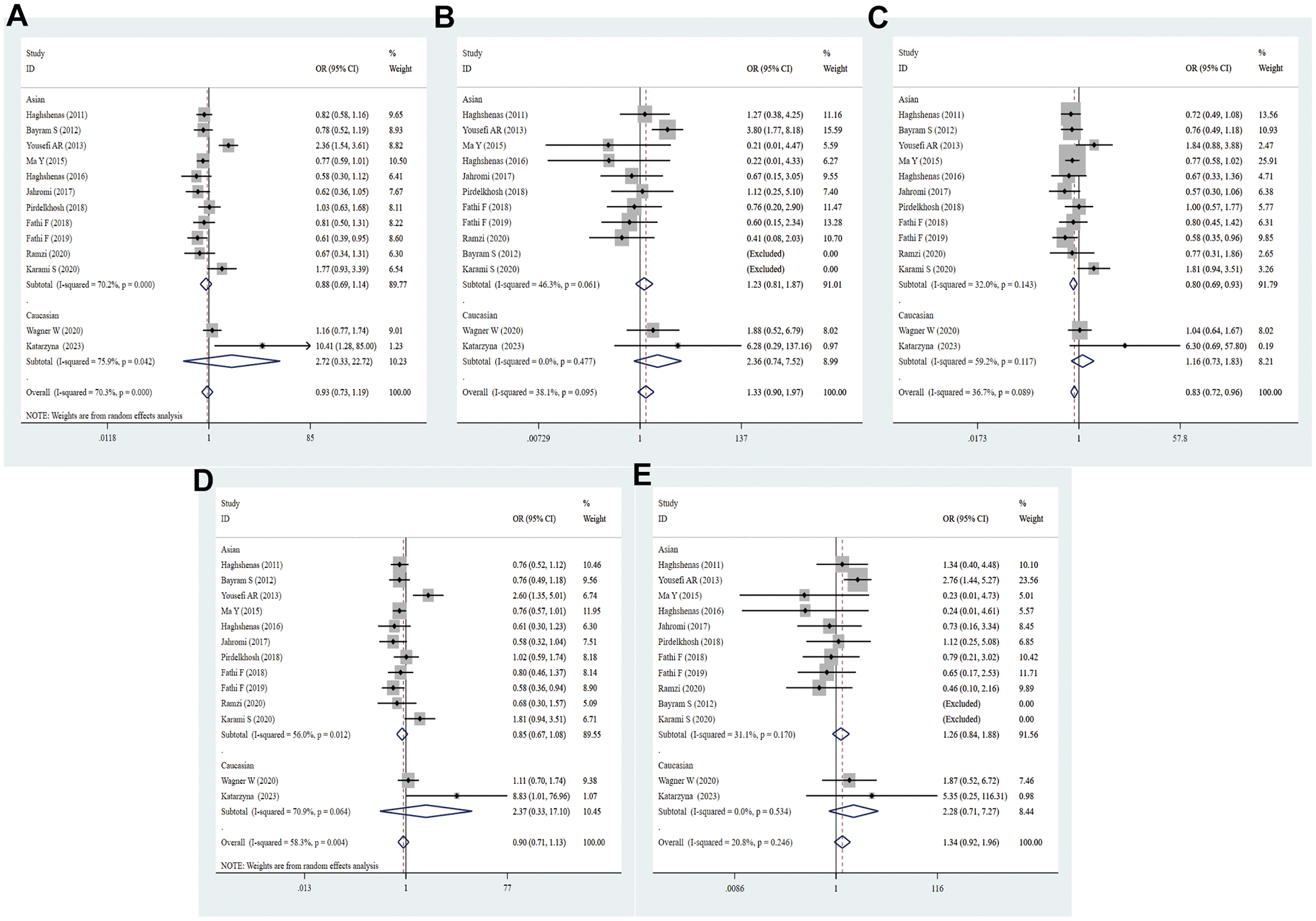
Task: Click axis tick label .0118
Action: 107,438
